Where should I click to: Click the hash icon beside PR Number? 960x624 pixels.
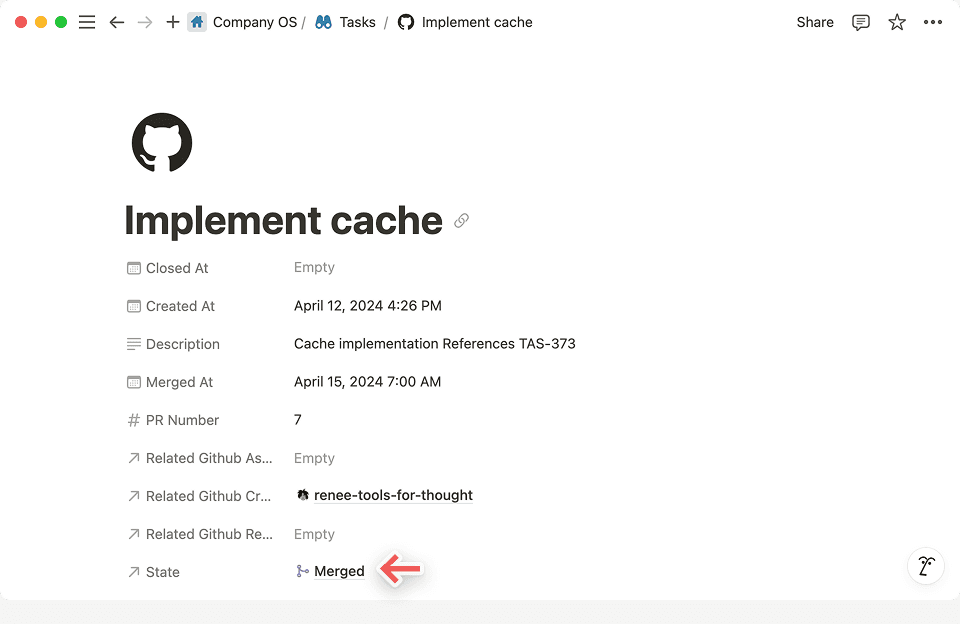point(133,419)
